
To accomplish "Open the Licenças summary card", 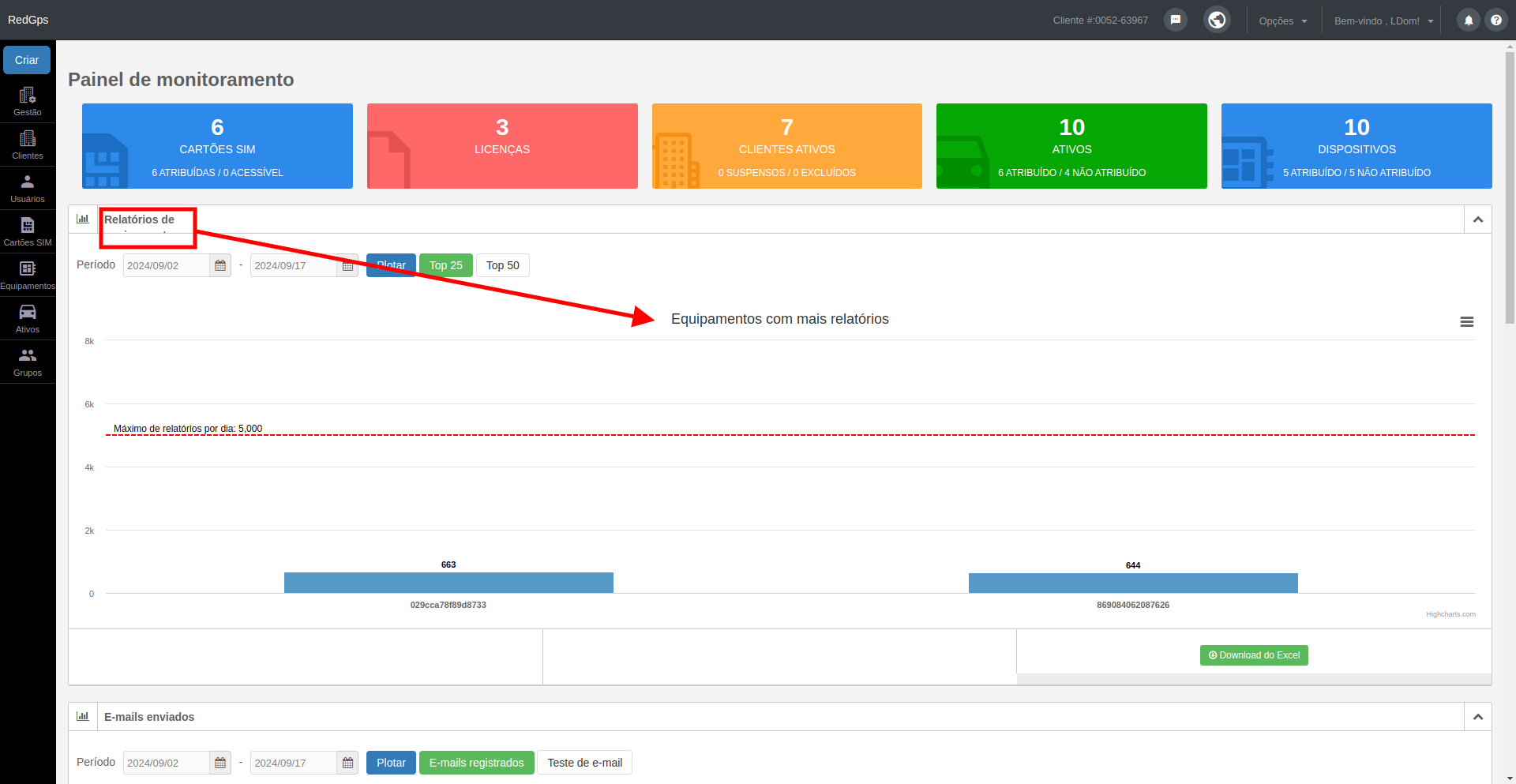I will 502,146.
